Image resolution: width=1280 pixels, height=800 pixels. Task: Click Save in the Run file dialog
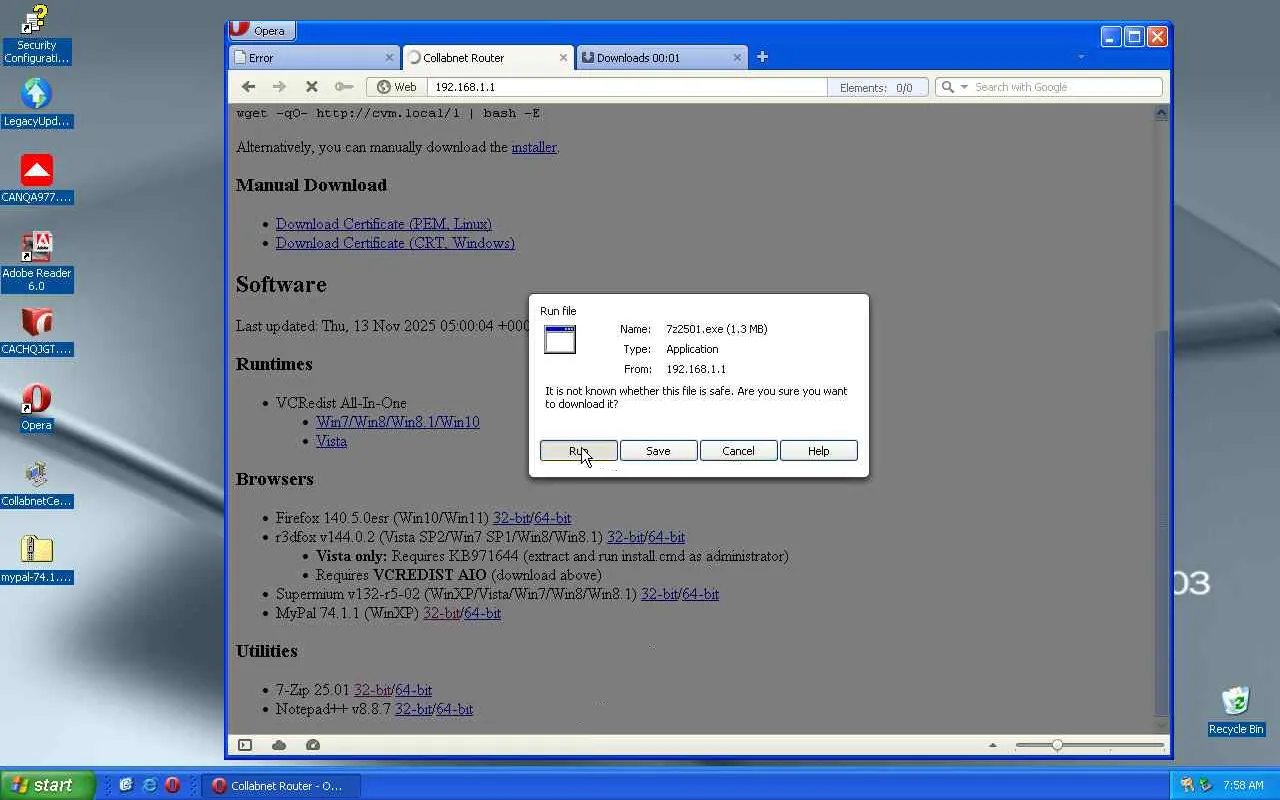click(658, 451)
